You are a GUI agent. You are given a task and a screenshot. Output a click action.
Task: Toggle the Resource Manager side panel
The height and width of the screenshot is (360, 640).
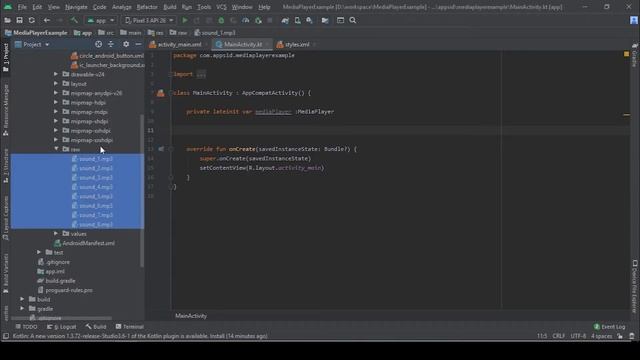click(6, 109)
